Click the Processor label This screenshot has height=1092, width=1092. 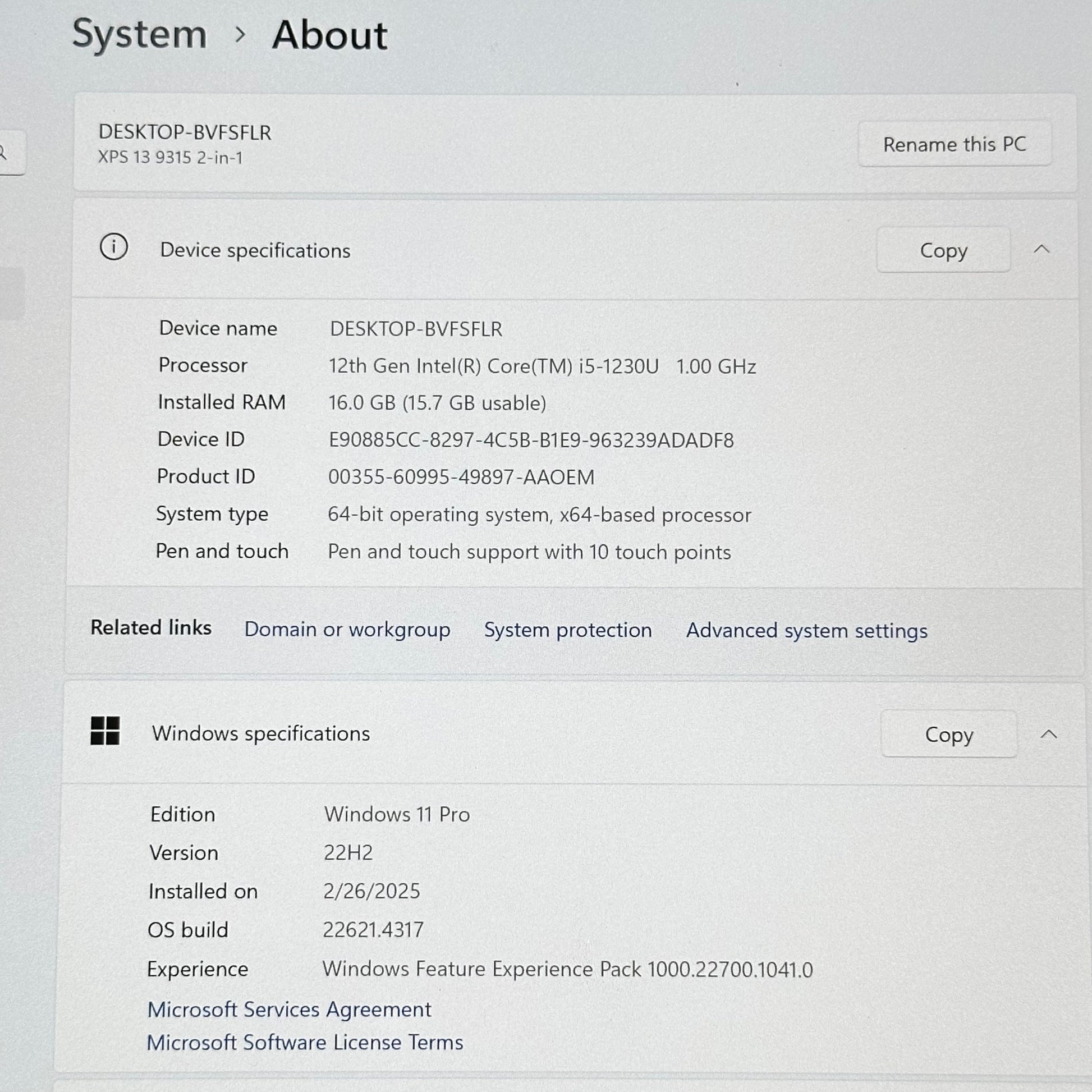[203, 365]
